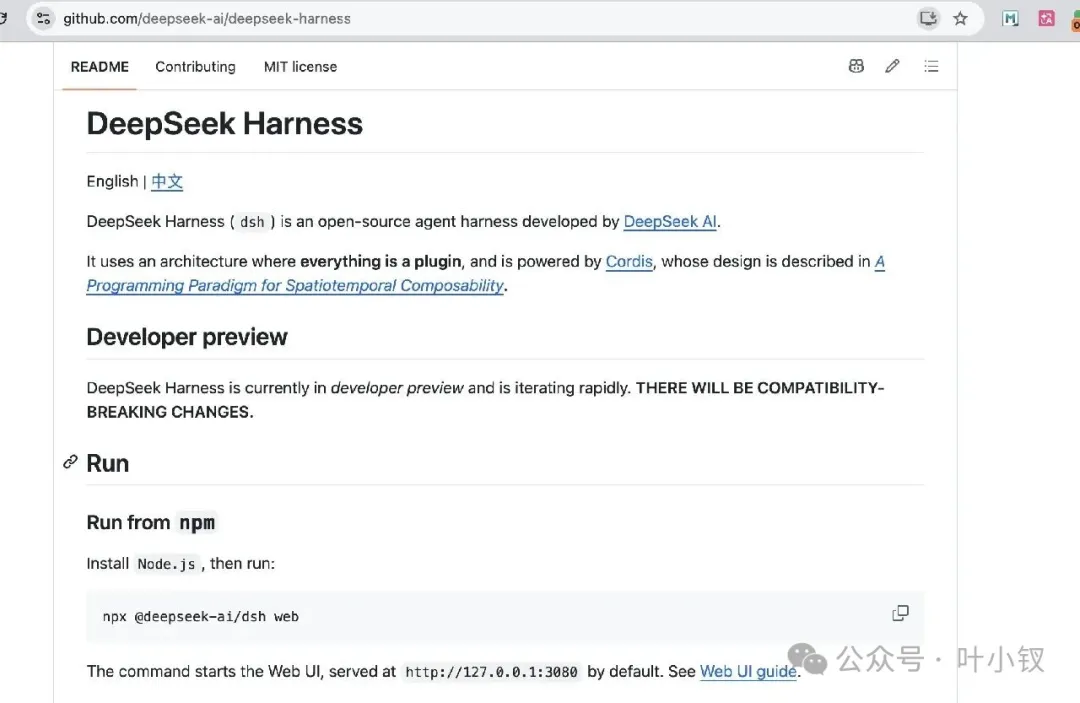Open the Web UI guide link
The height and width of the screenshot is (703, 1080).
click(x=748, y=671)
